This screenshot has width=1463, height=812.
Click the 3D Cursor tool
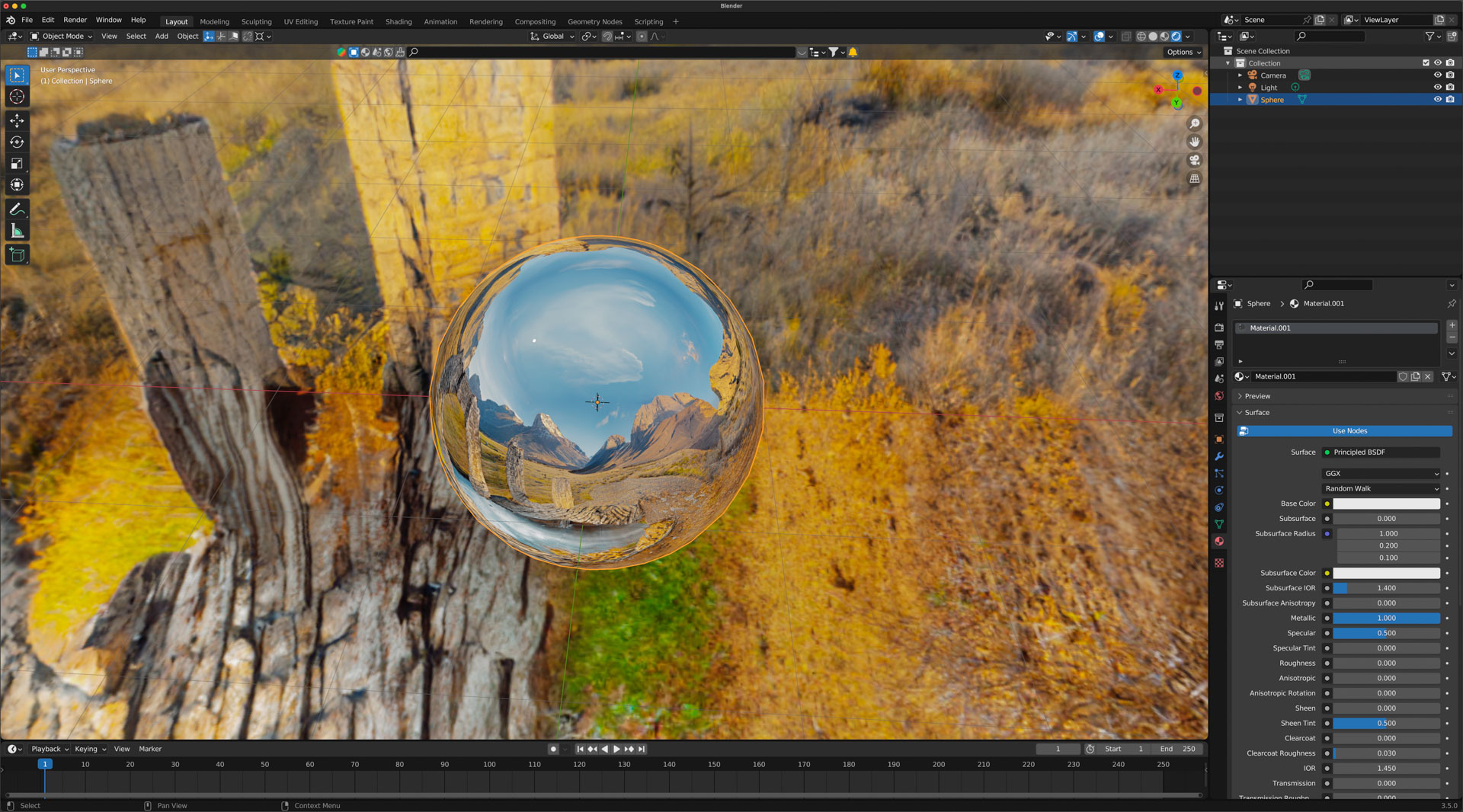point(17,97)
